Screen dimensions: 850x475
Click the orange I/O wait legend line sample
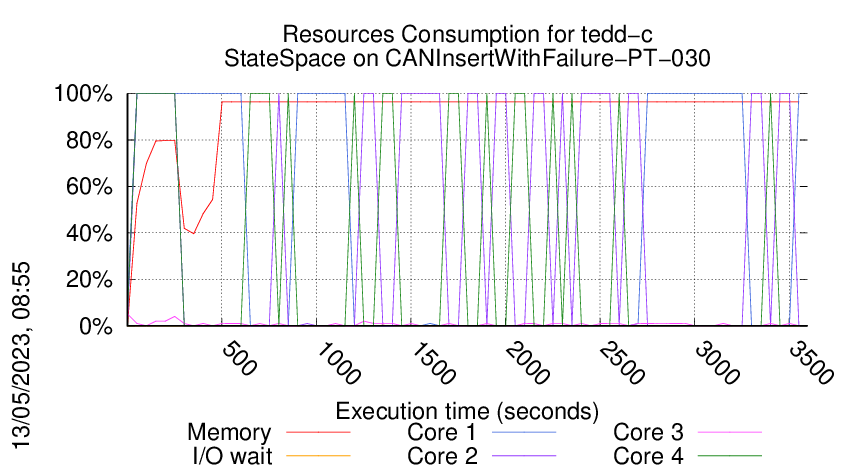point(318,456)
